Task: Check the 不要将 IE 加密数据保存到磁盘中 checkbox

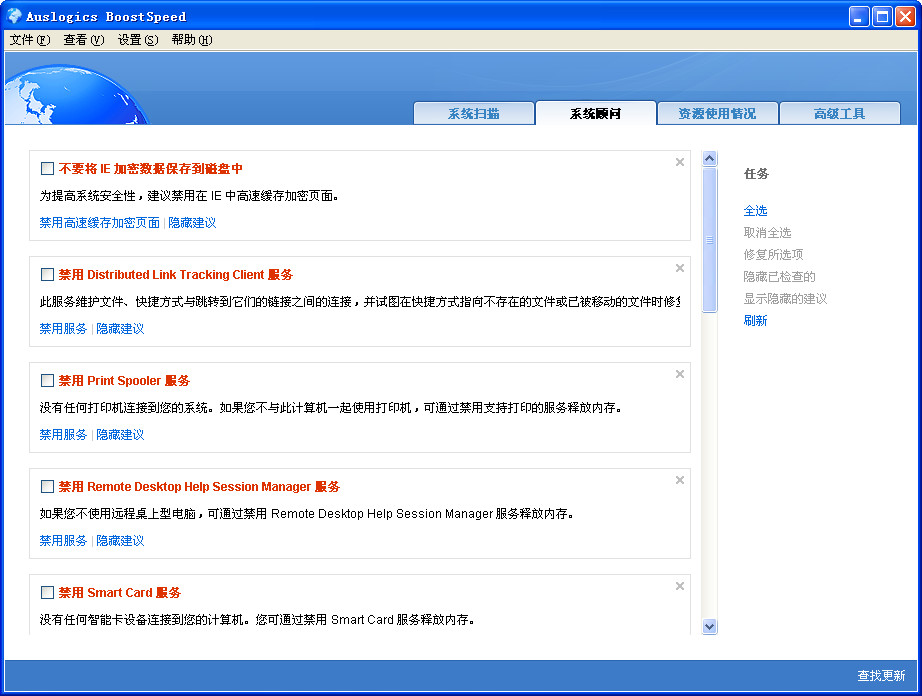Action: (47, 169)
